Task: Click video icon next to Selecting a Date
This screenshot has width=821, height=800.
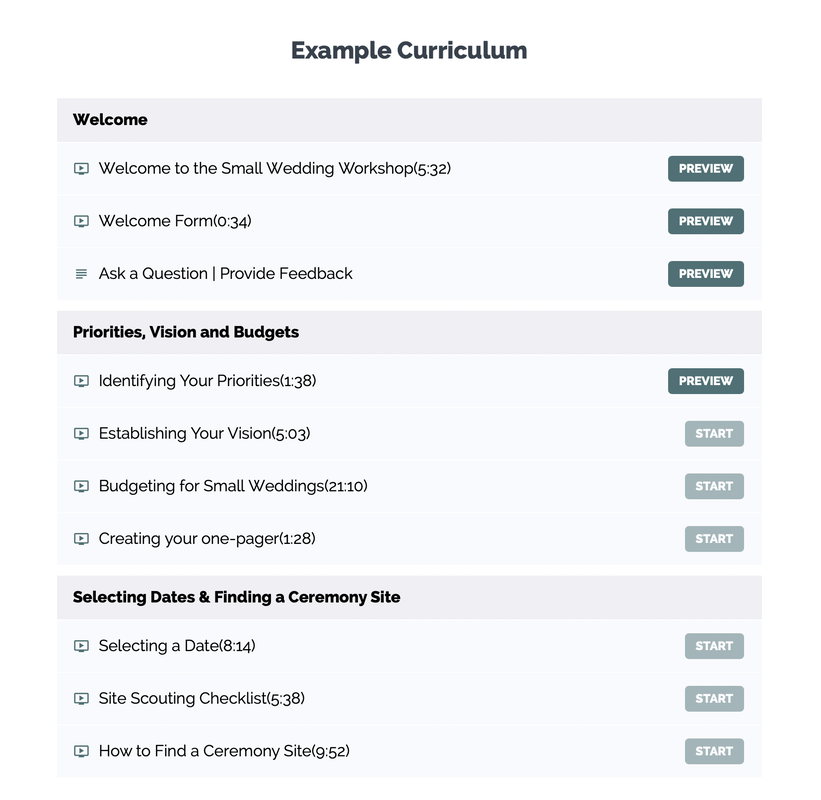Action: 81,646
